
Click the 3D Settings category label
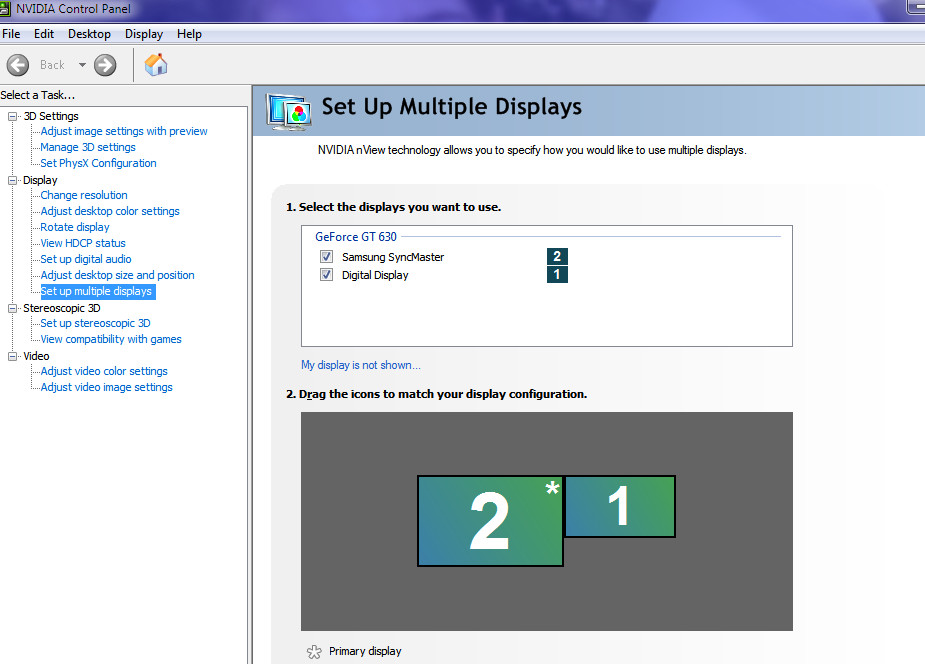51,116
